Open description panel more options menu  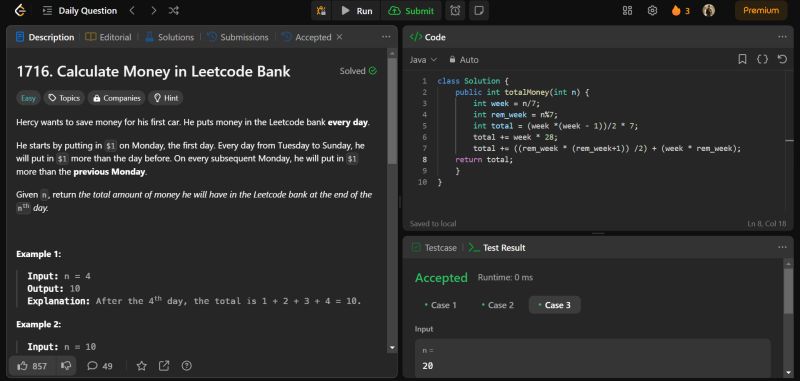tap(386, 37)
